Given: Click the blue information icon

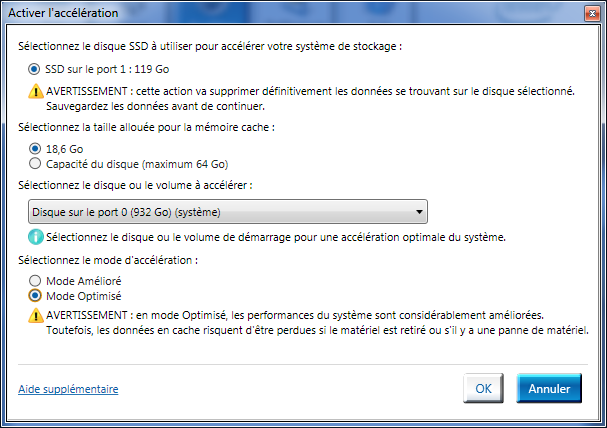Looking at the screenshot, I should [x=37, y=238].
